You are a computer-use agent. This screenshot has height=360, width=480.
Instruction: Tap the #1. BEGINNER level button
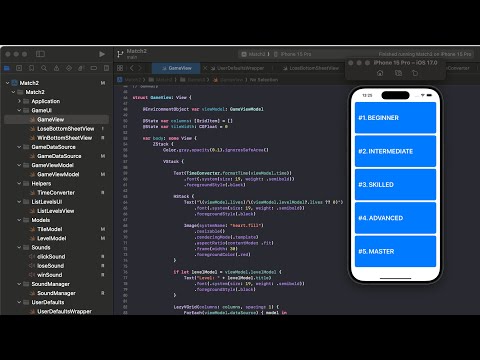(x=395, y=118)
